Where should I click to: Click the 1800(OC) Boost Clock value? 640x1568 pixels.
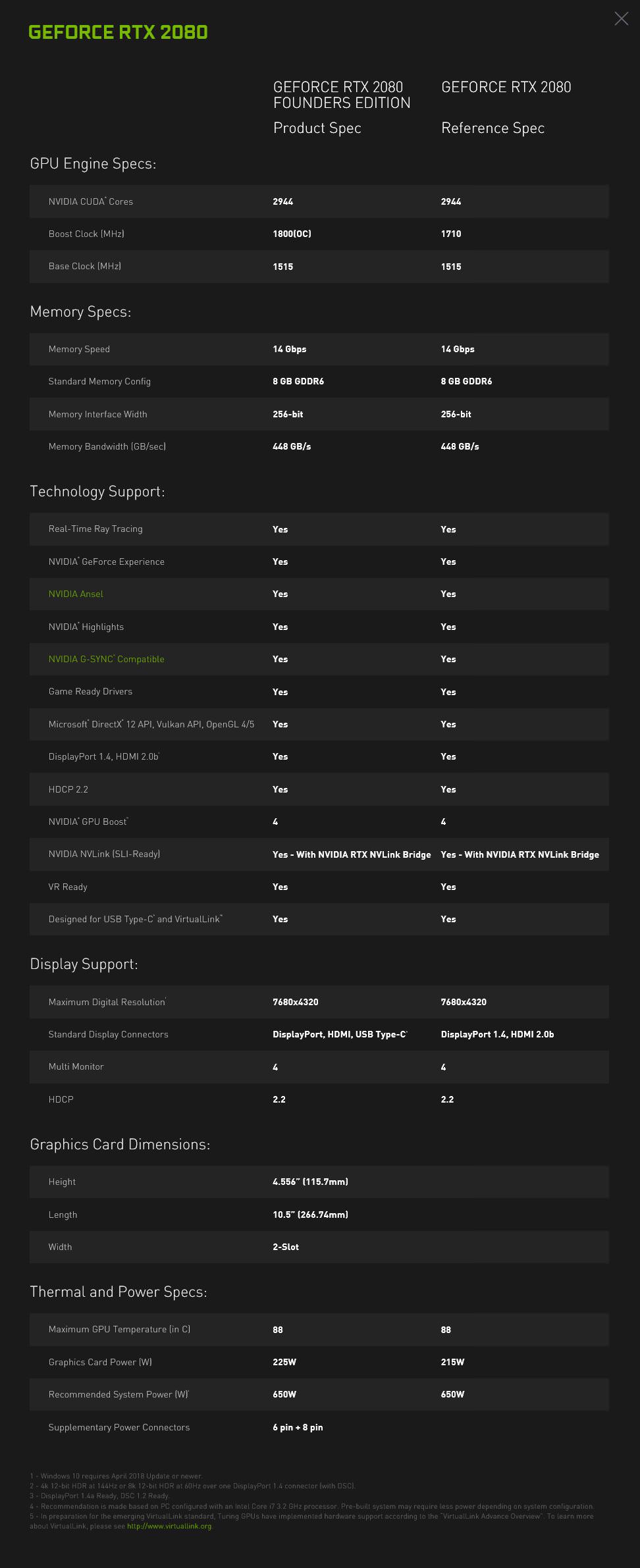pos(292,234)
